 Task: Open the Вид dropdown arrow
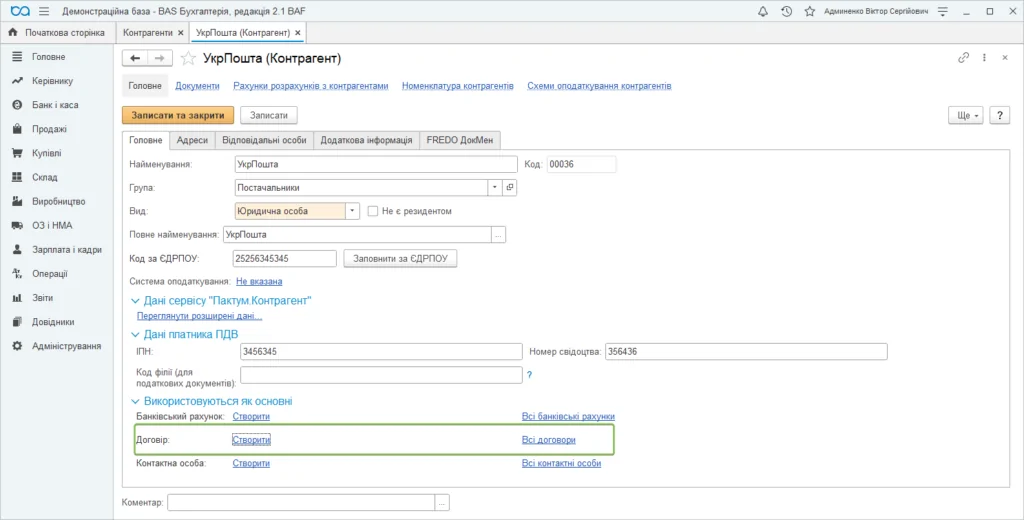[353, 211]
